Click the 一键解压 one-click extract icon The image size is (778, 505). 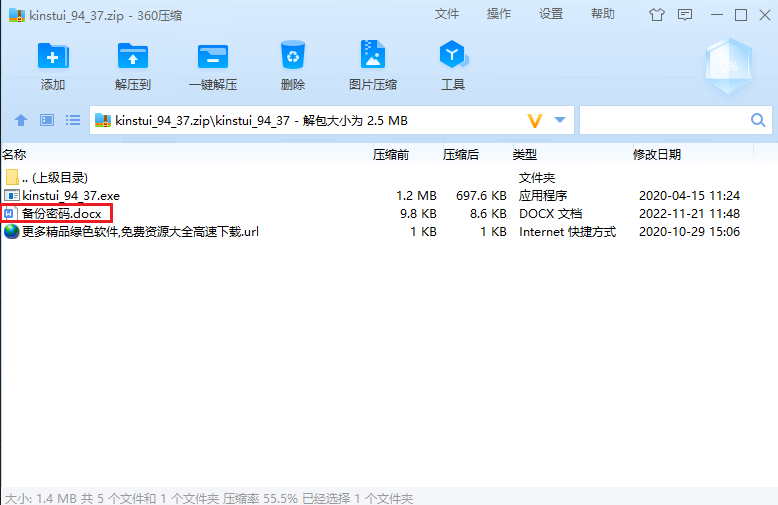click(213, 56)
